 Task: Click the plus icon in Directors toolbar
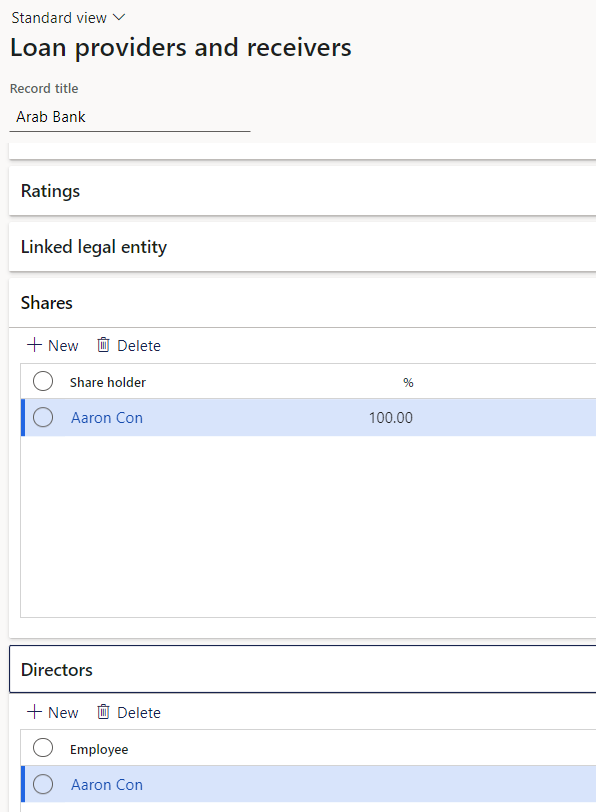point(34,712)
